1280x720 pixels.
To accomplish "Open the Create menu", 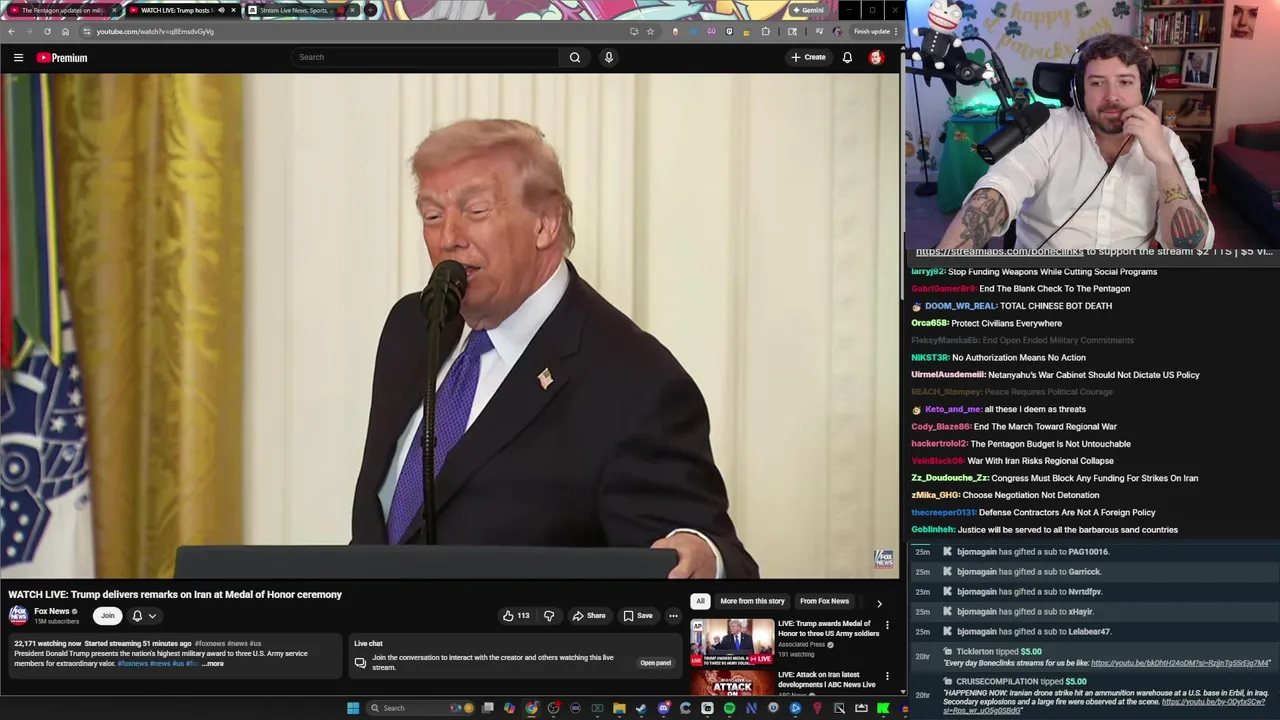I will point(808,57).
